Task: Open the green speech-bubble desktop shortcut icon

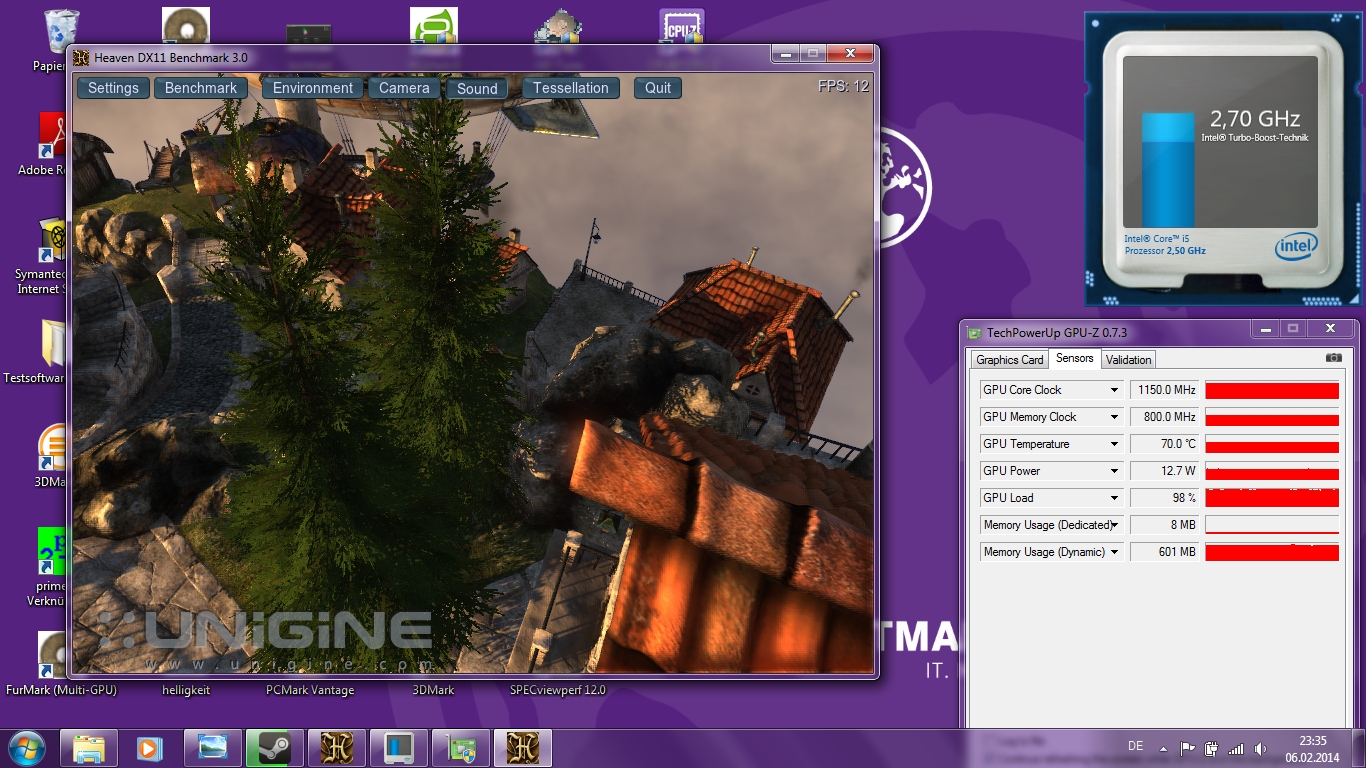Action: (x=434, y=27)
